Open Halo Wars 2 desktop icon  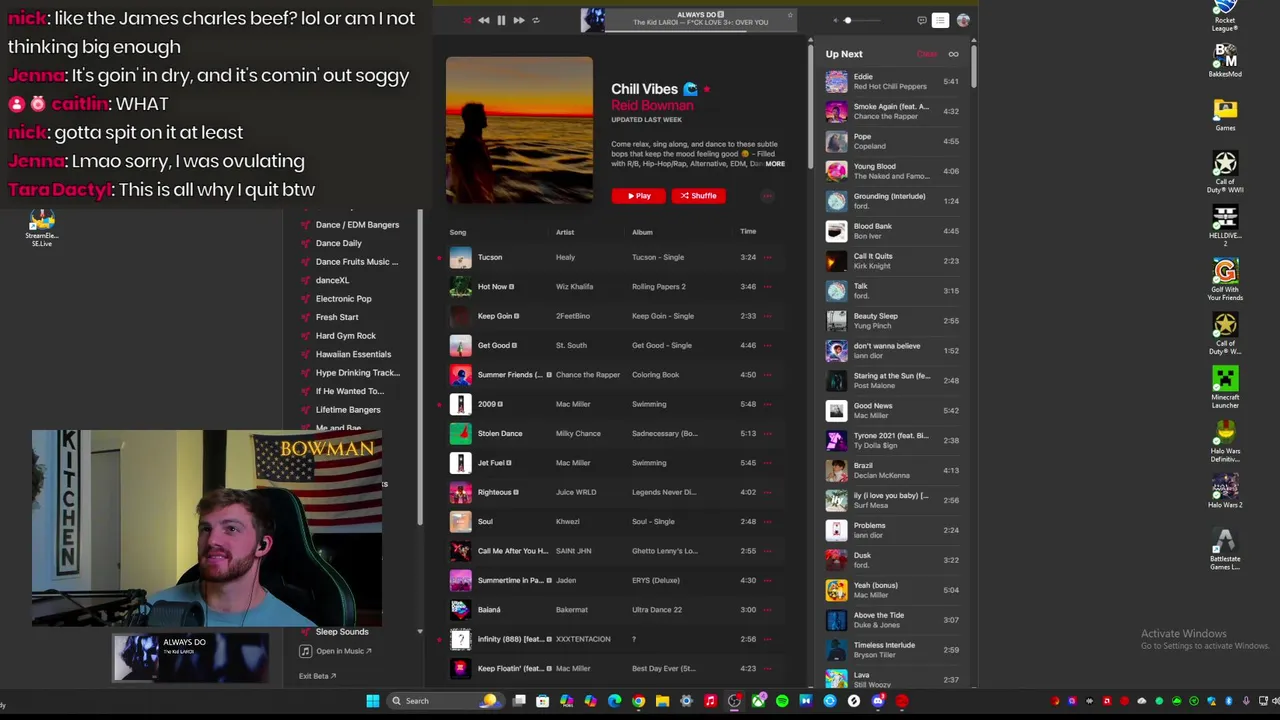click(x=1225, y=491)
